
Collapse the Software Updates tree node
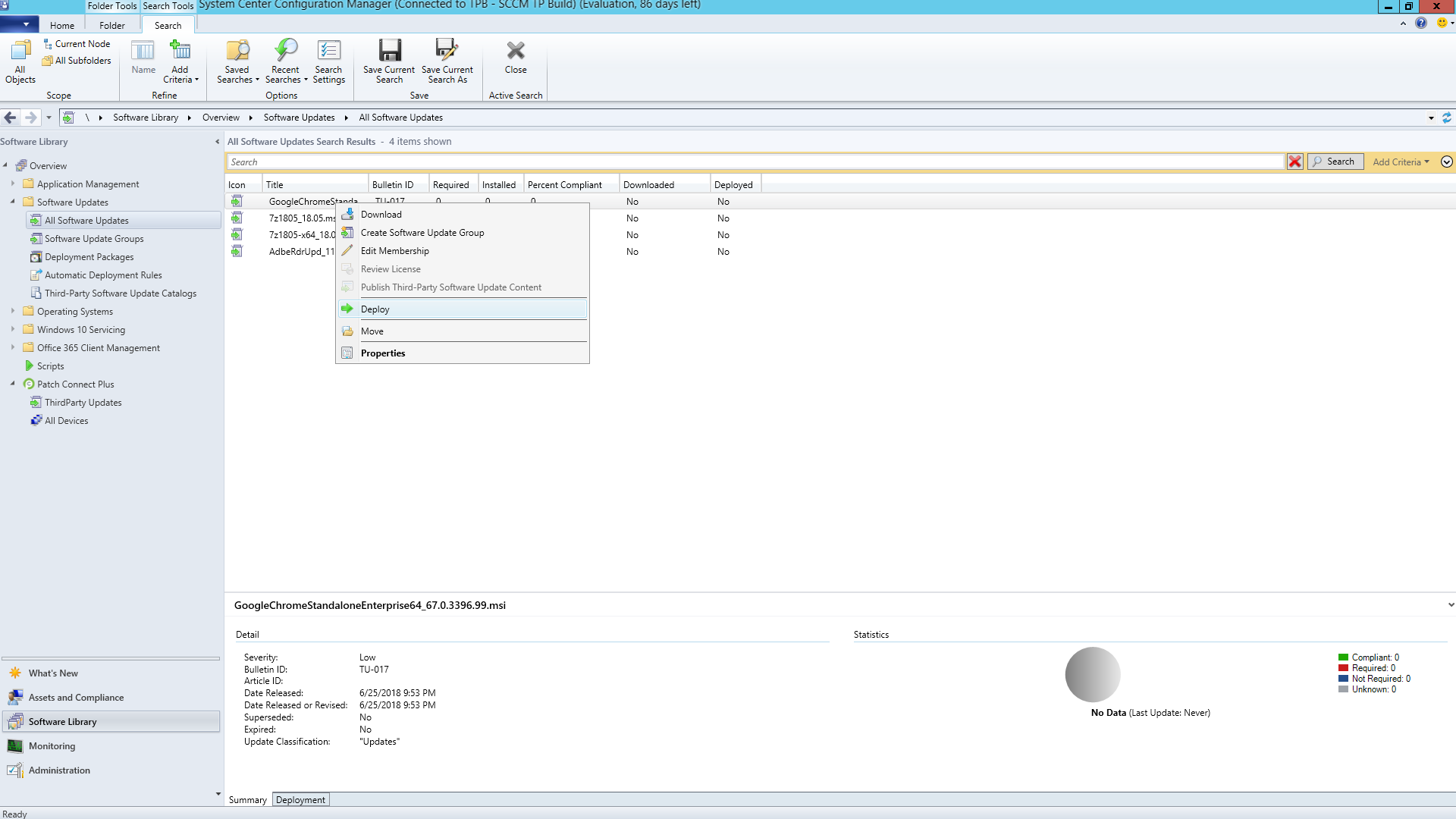point(13,202)
